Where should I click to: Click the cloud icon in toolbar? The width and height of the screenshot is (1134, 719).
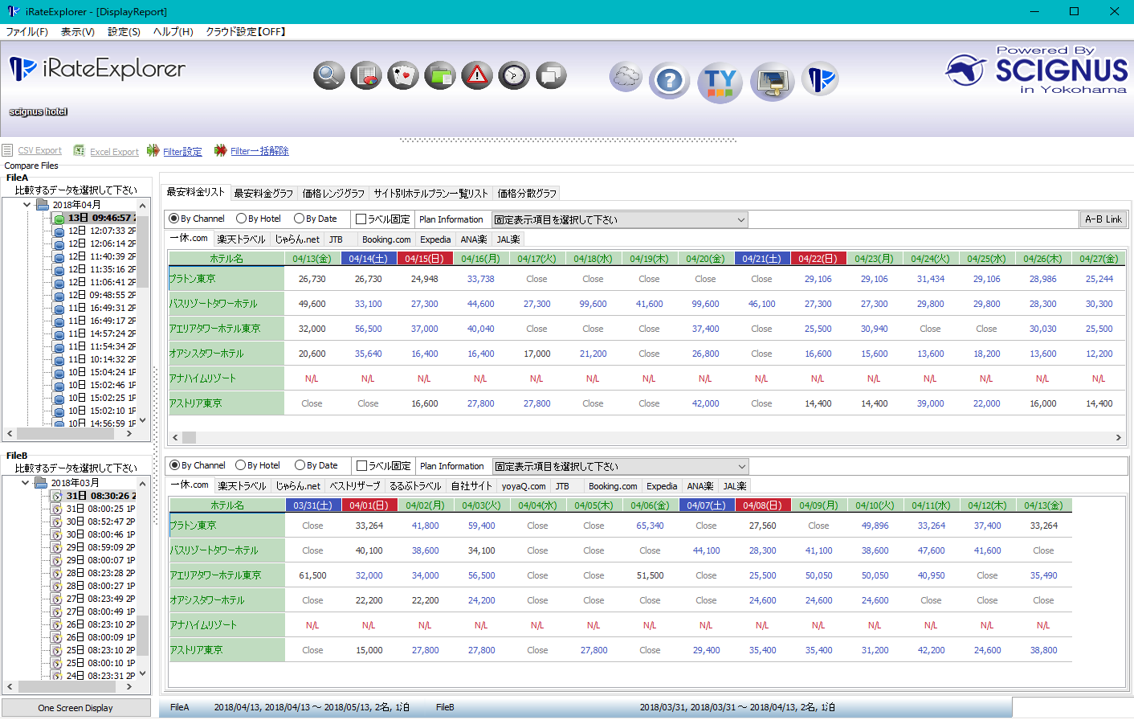626,77
